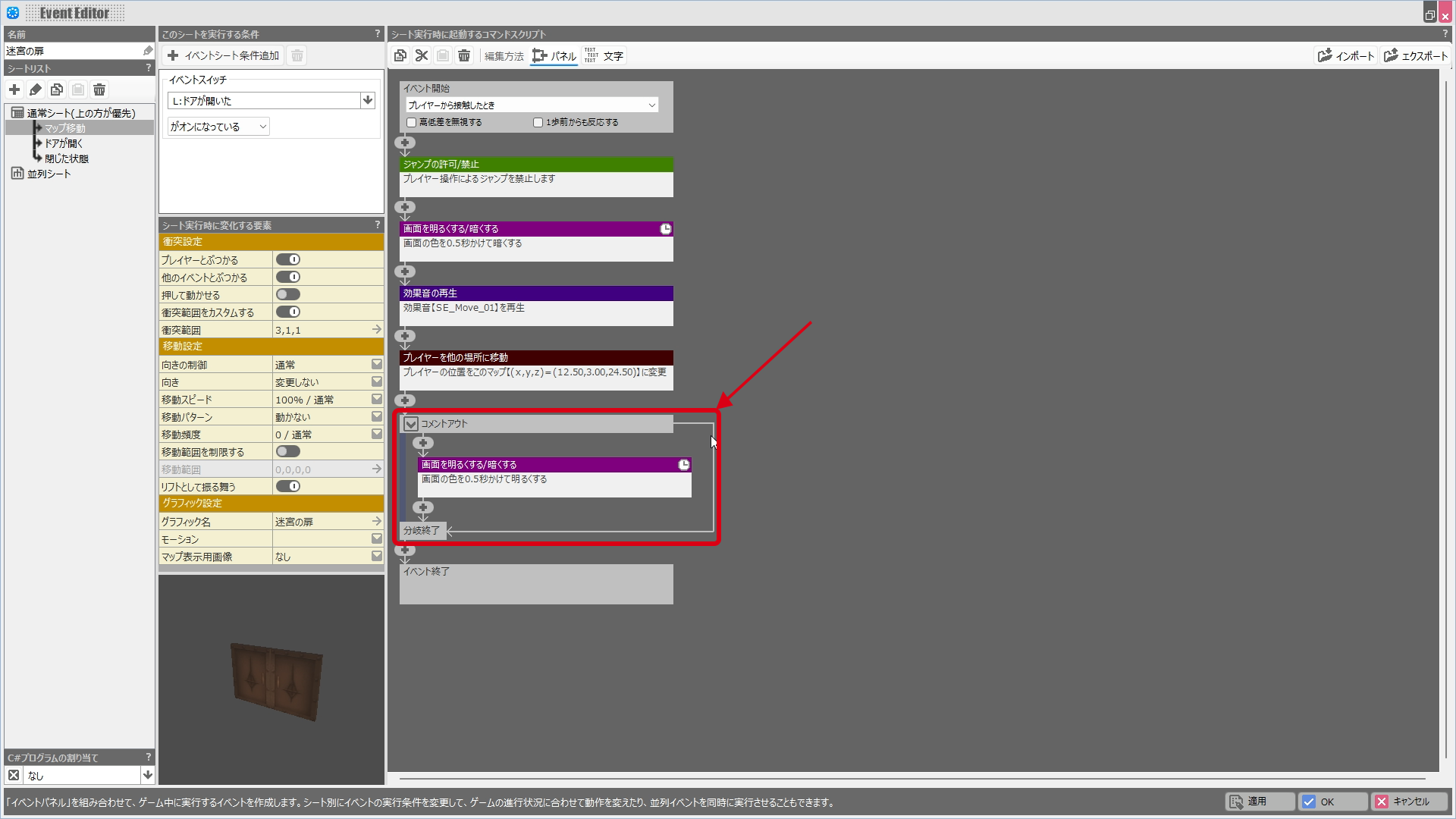The width and height of the screenshot is (1456, 819).
Task: Click the clear X icon beside C# なし field
Action: (14, 775)
